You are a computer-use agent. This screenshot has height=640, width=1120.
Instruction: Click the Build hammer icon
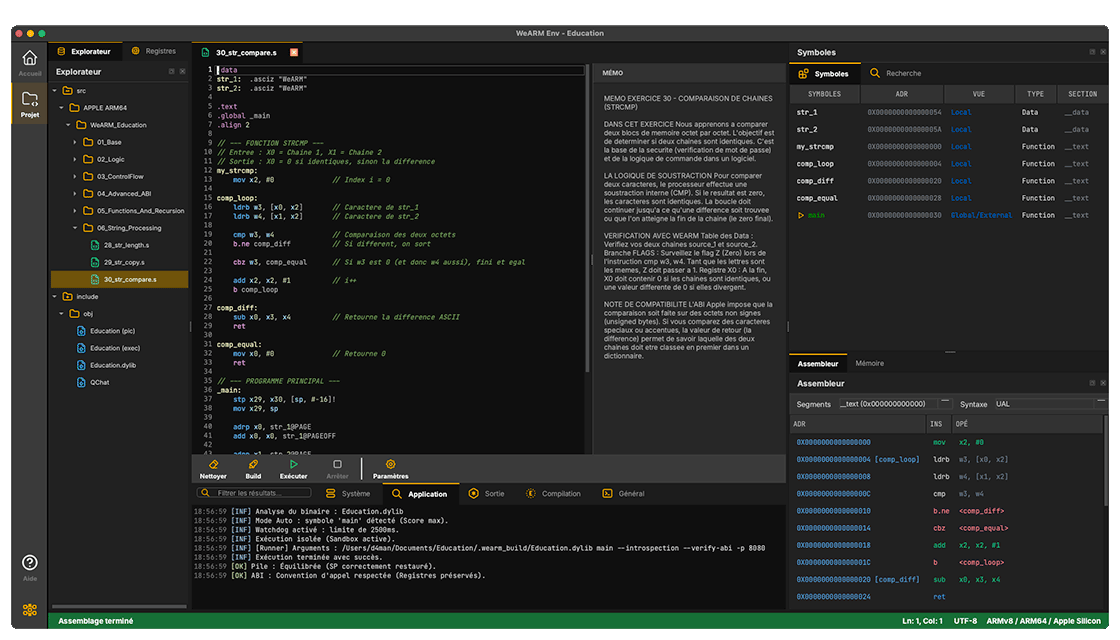pos(253,465)
